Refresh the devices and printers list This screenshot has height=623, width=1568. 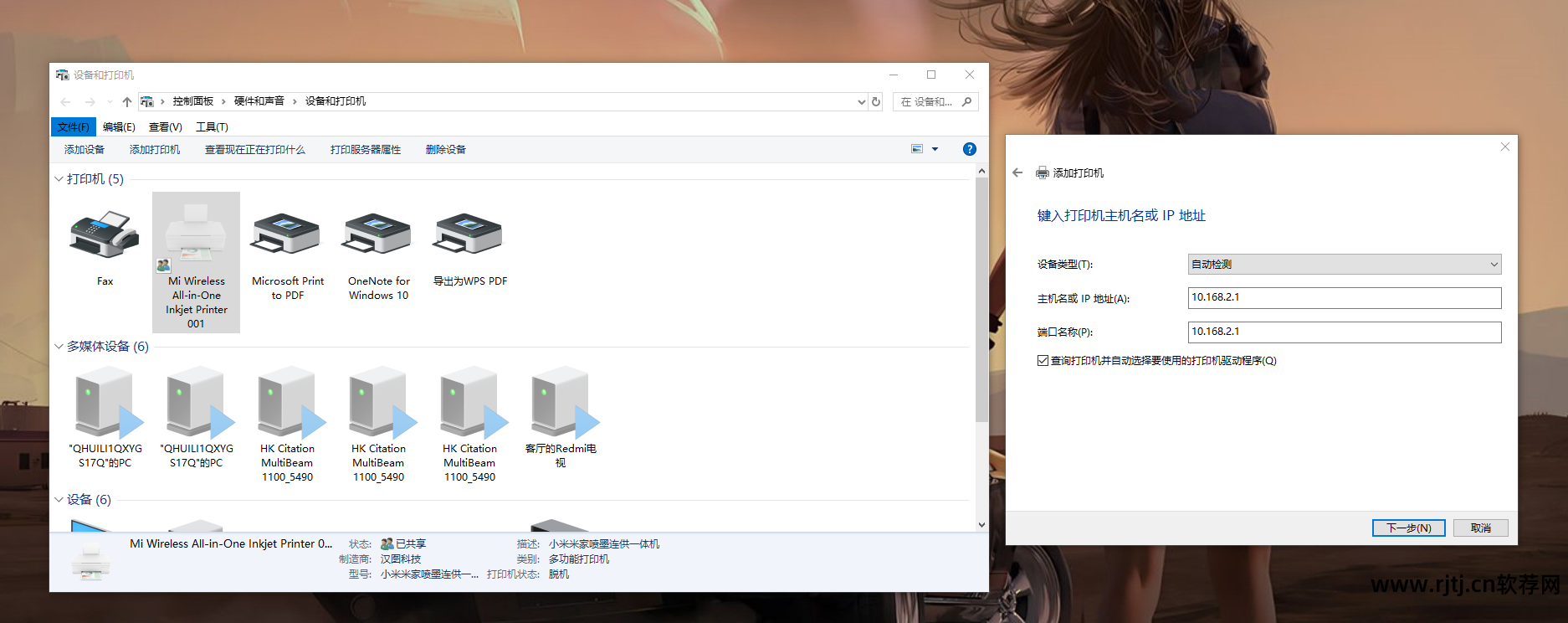876,102
